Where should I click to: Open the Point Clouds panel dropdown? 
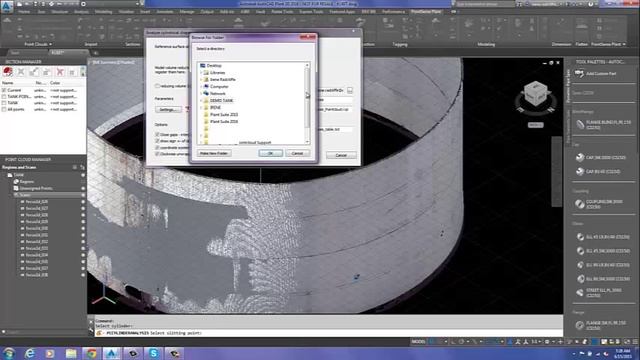click(38, 44)
